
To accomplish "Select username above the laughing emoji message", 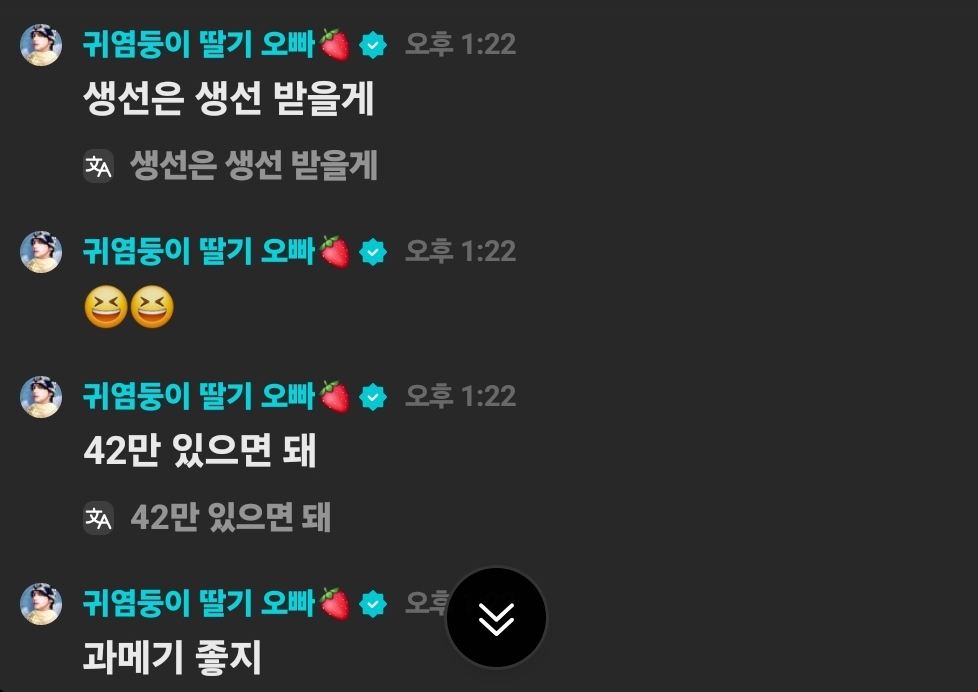I will pyautogui.click(x=199, y=252).
